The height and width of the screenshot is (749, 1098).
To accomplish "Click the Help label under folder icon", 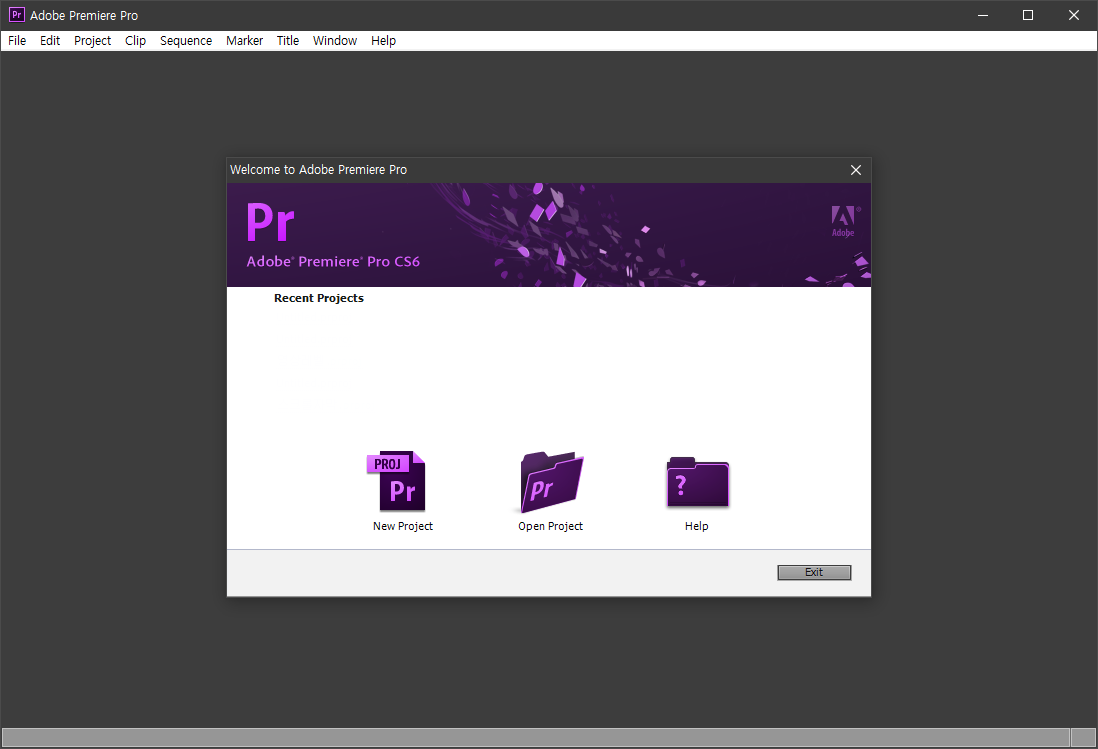I will click(x=697, y=526).
